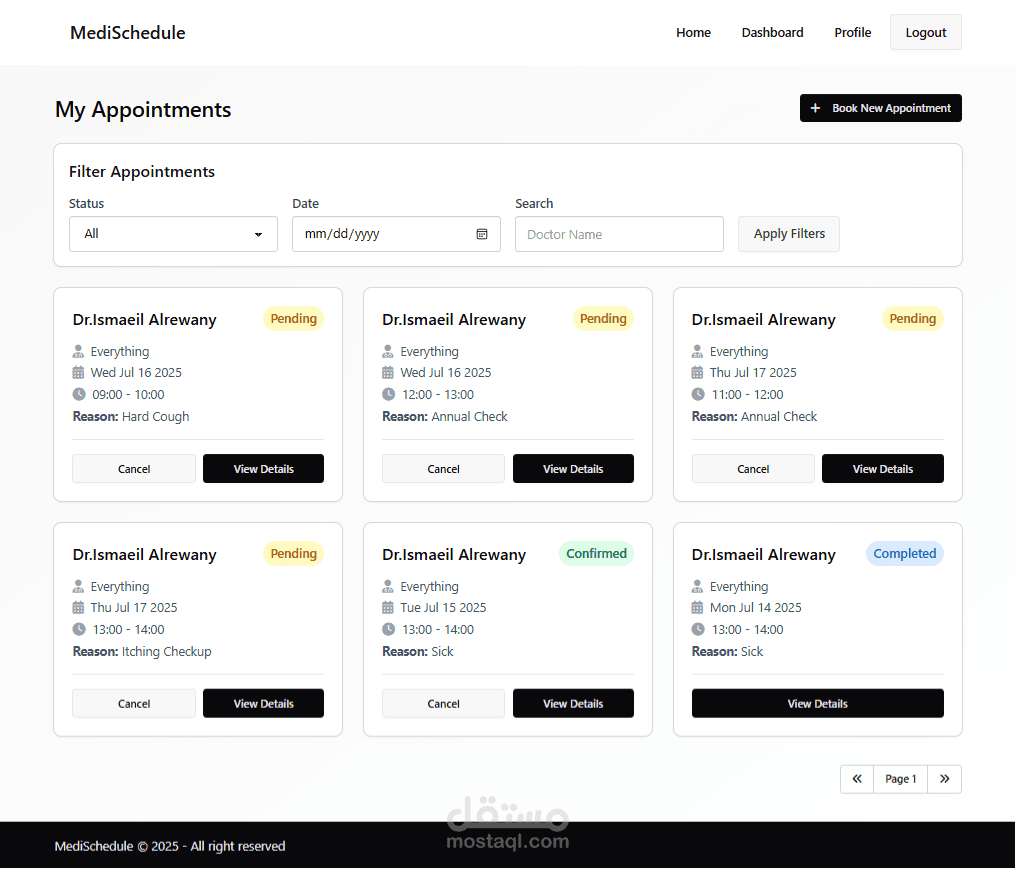This screenshot has width=1016, height=869.
Task: View details of the Itching Checkup appointment
Action: [263, 703]
